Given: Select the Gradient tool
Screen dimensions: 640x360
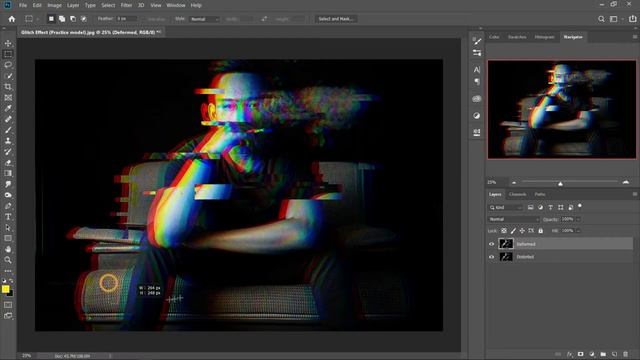Looking at the screenshot, I should (8, 173).
